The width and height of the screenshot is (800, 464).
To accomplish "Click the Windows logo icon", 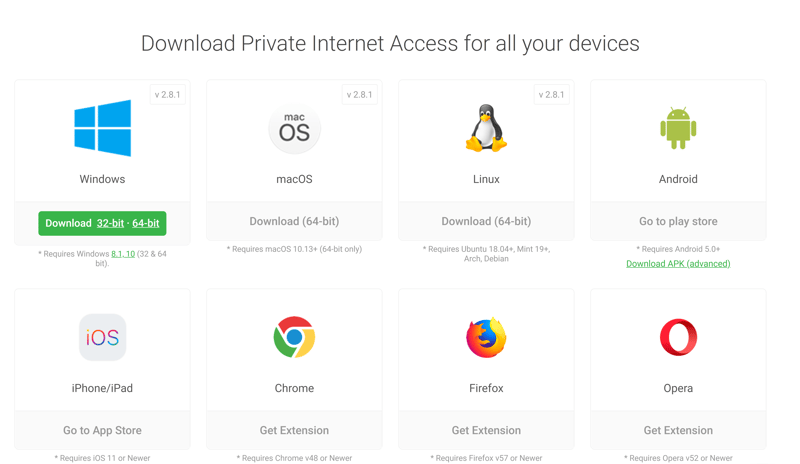I will [x=103, y=128].
